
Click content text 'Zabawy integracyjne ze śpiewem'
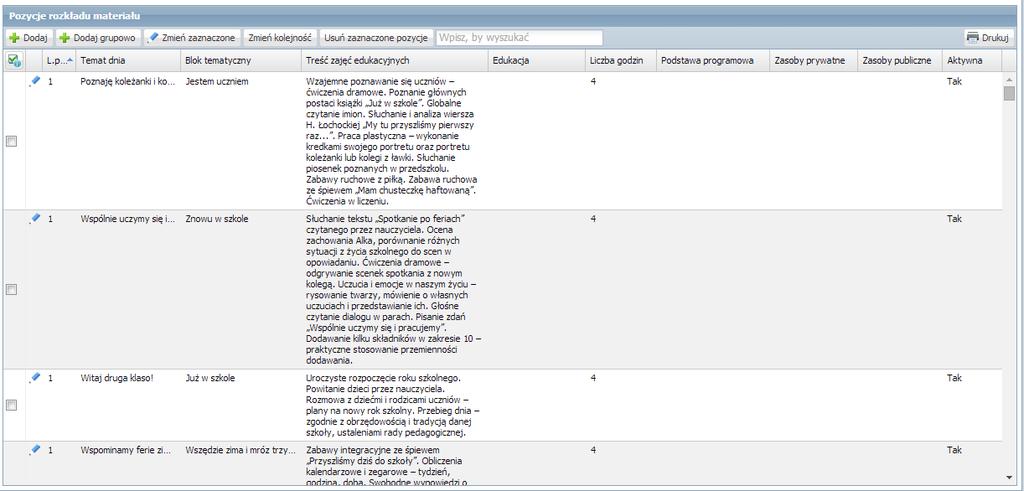[x=372, y=451]
